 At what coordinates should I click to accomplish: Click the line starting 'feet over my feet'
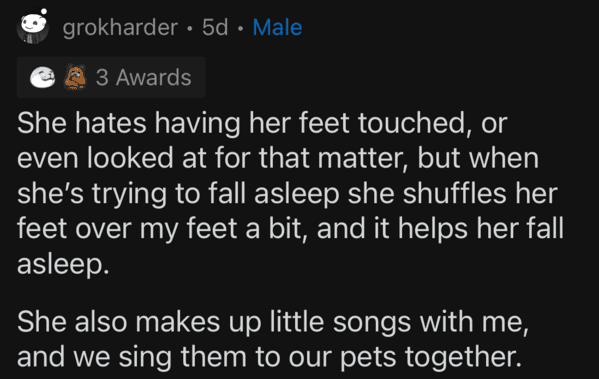(x=290, y=229)
